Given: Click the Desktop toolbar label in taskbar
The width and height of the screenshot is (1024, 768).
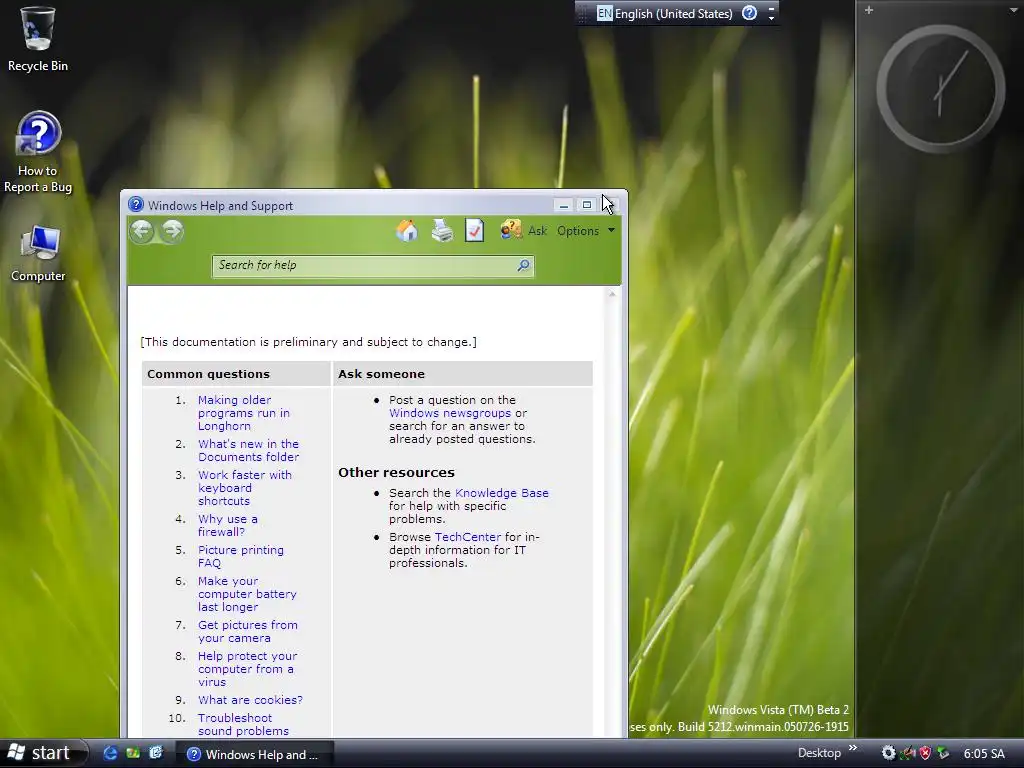Looking at the screenshot, I should click(x=819, y=753).
